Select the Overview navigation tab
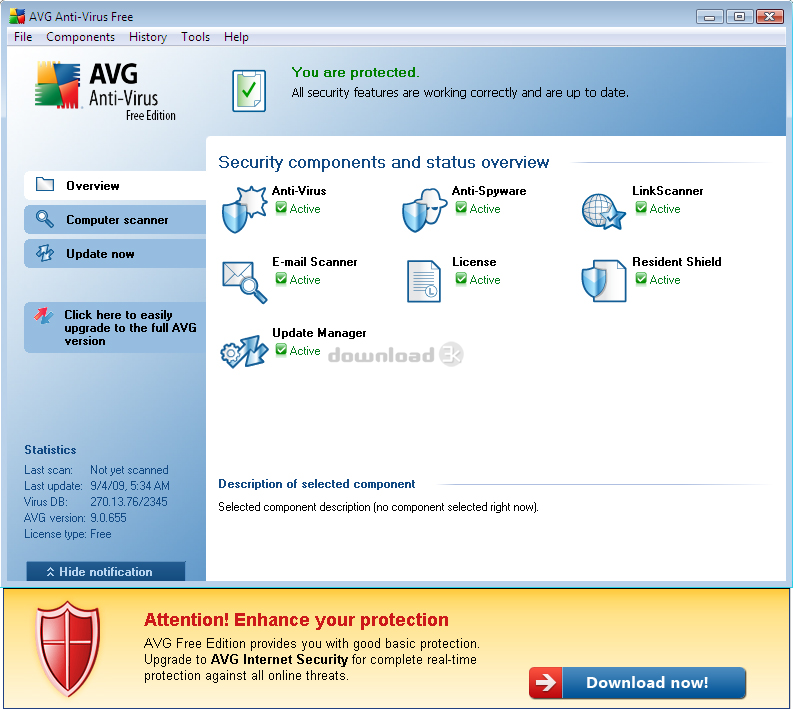This screenshot has height=709, width=793. tap(115, 185)
